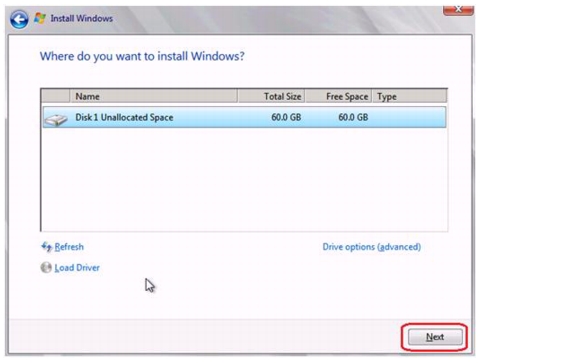Screen dimensions: 576x363
Task: Click the Load Driver disc icon
Action: (x=46, y=267)
